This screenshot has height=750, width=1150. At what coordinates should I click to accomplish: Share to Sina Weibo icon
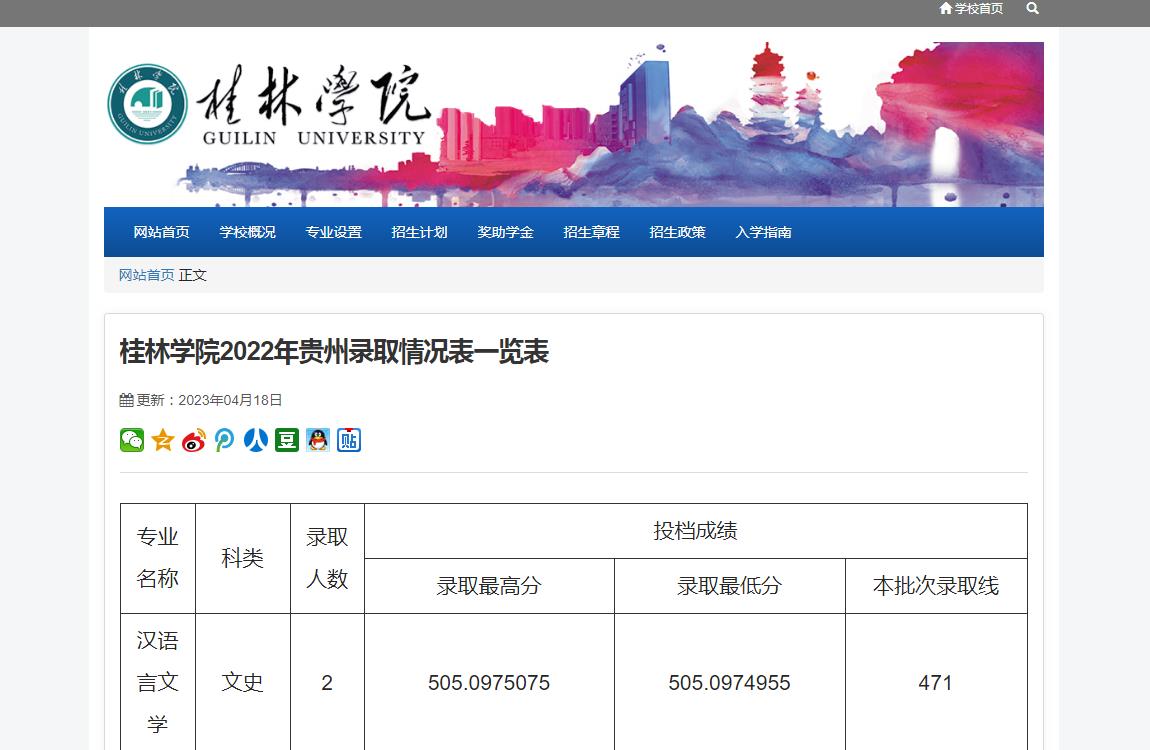(194, 440)
